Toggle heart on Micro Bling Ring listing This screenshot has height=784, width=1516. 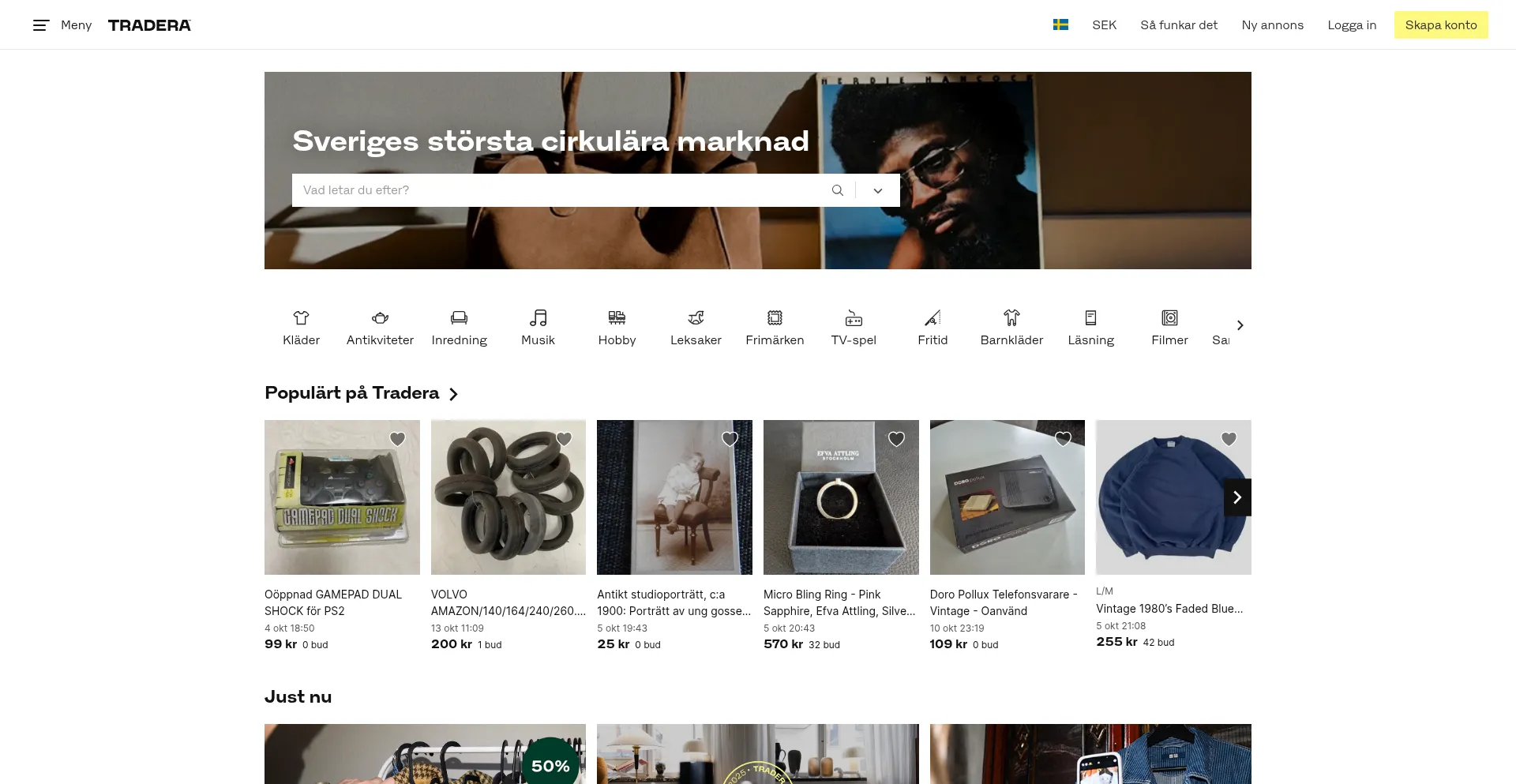coord(896,439)
